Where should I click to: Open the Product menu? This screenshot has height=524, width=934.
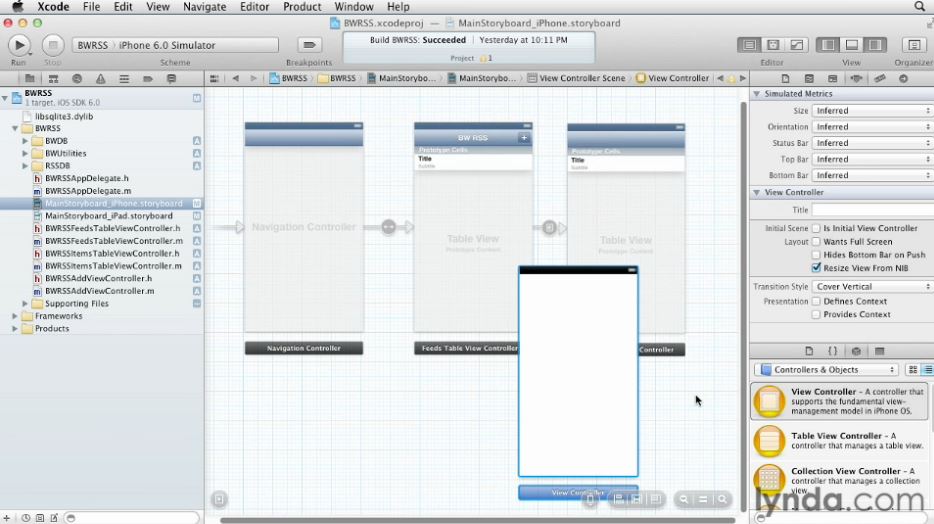[302, 7]
